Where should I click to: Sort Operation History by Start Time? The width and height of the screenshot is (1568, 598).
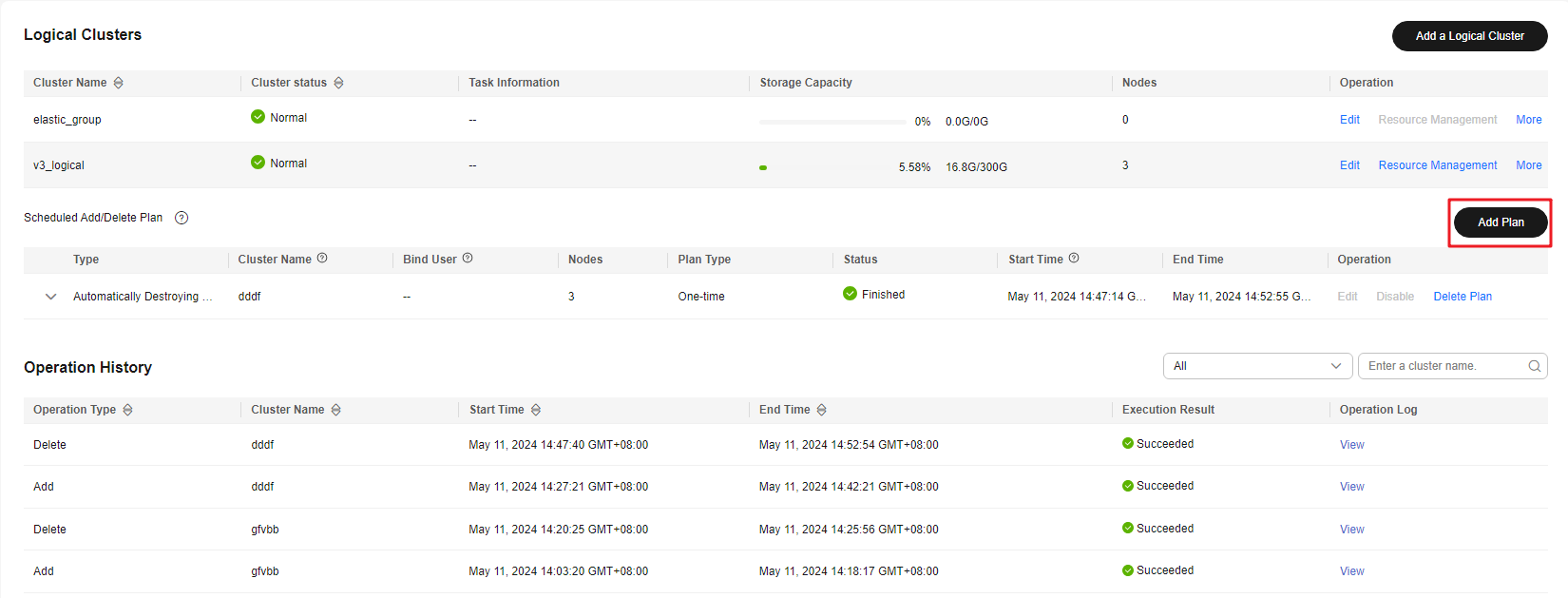(x=536, y=410)
